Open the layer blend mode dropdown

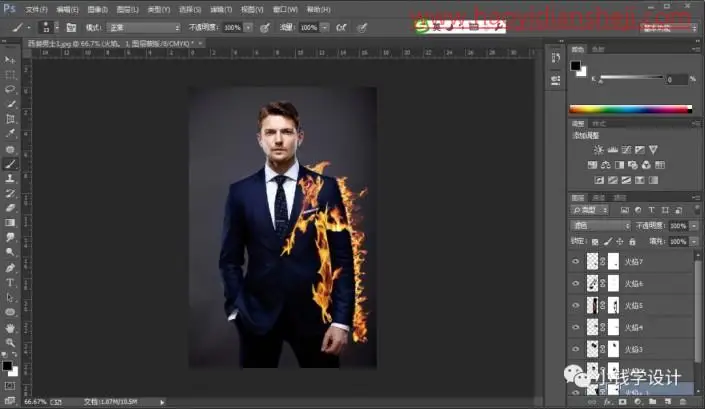pyautogui.click(x=601, y=226)
